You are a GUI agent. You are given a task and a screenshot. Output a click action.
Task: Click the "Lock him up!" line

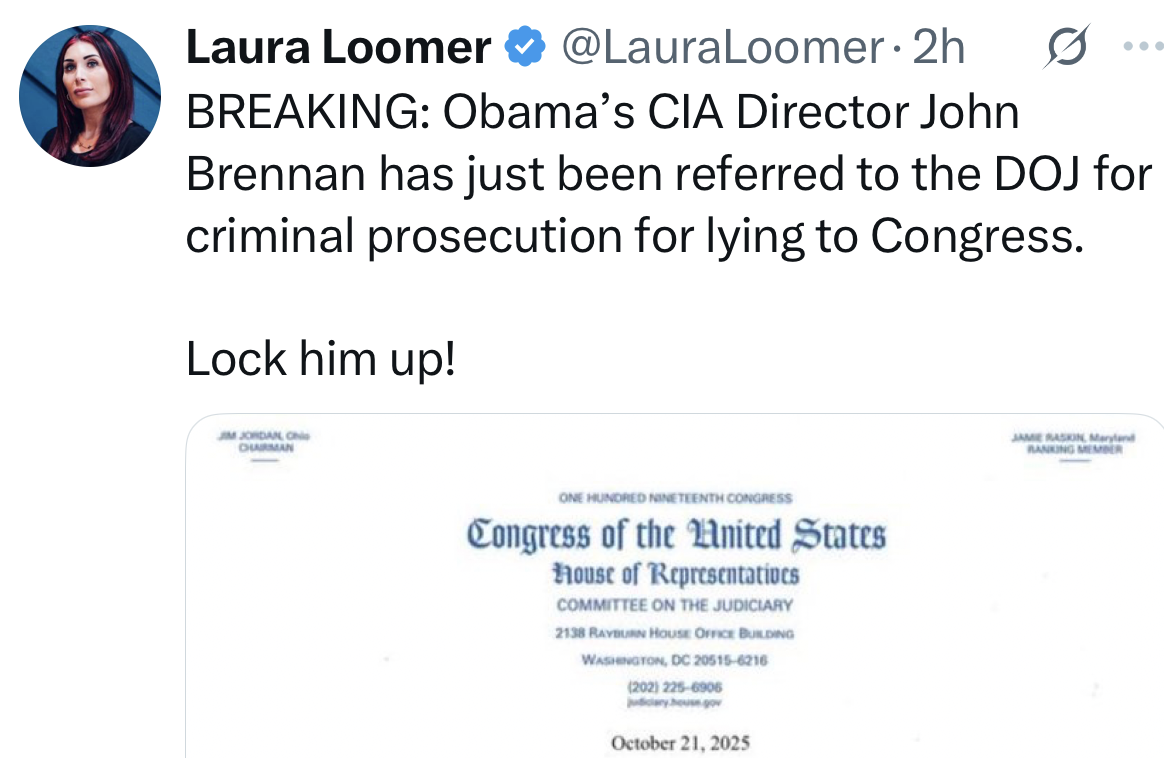coord(320,360)
